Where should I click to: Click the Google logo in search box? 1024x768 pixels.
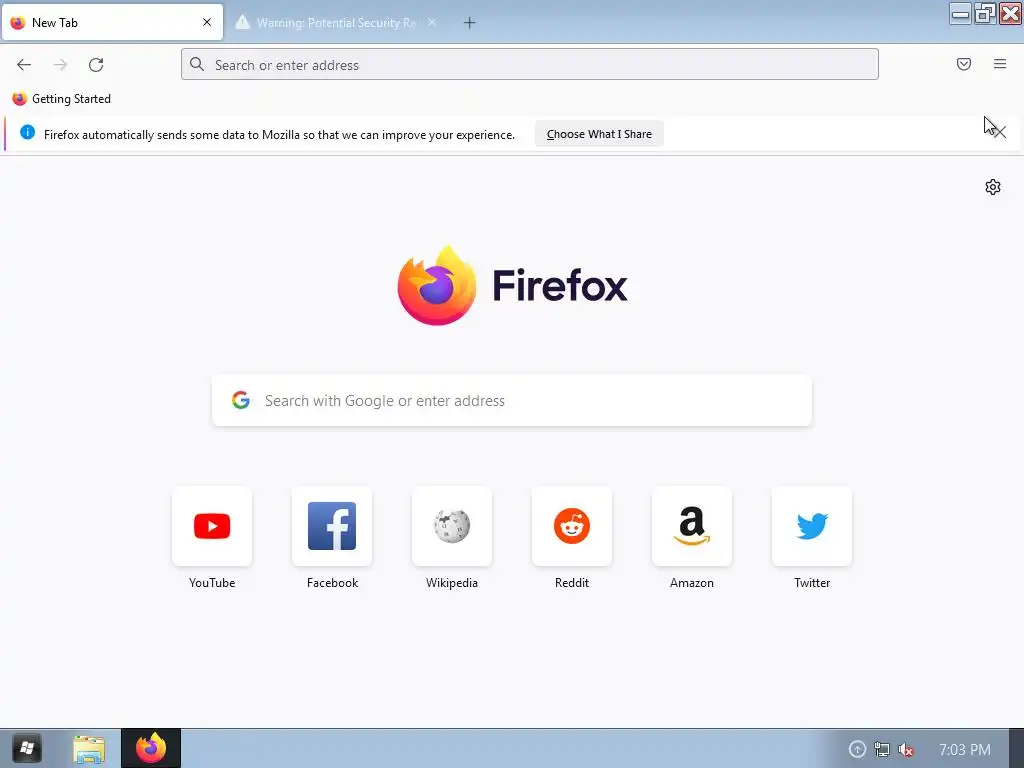point(241,400)
